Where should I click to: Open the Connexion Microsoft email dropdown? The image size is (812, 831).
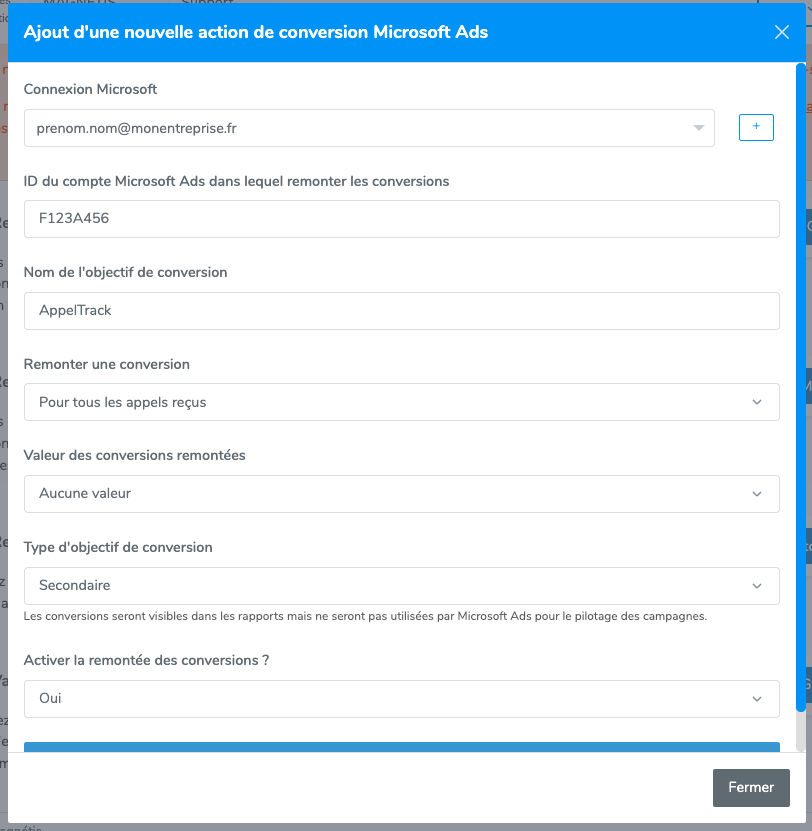(369, 128)
